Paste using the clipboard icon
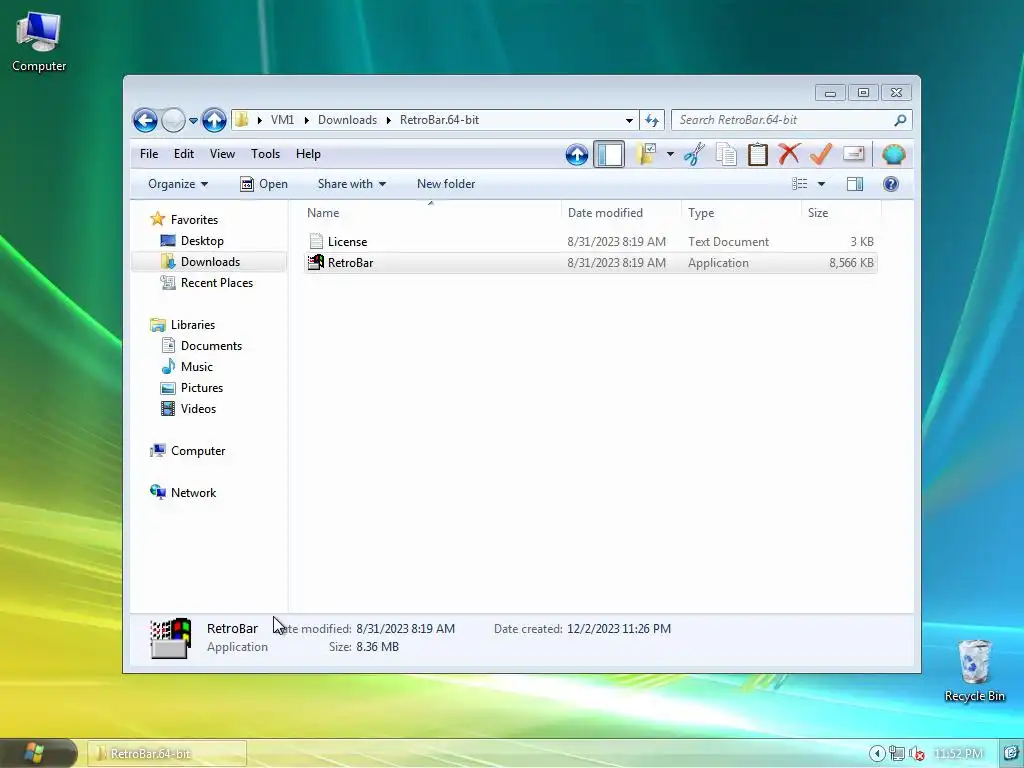Viewport: 1024px width, 768px height. pos(758,155)
